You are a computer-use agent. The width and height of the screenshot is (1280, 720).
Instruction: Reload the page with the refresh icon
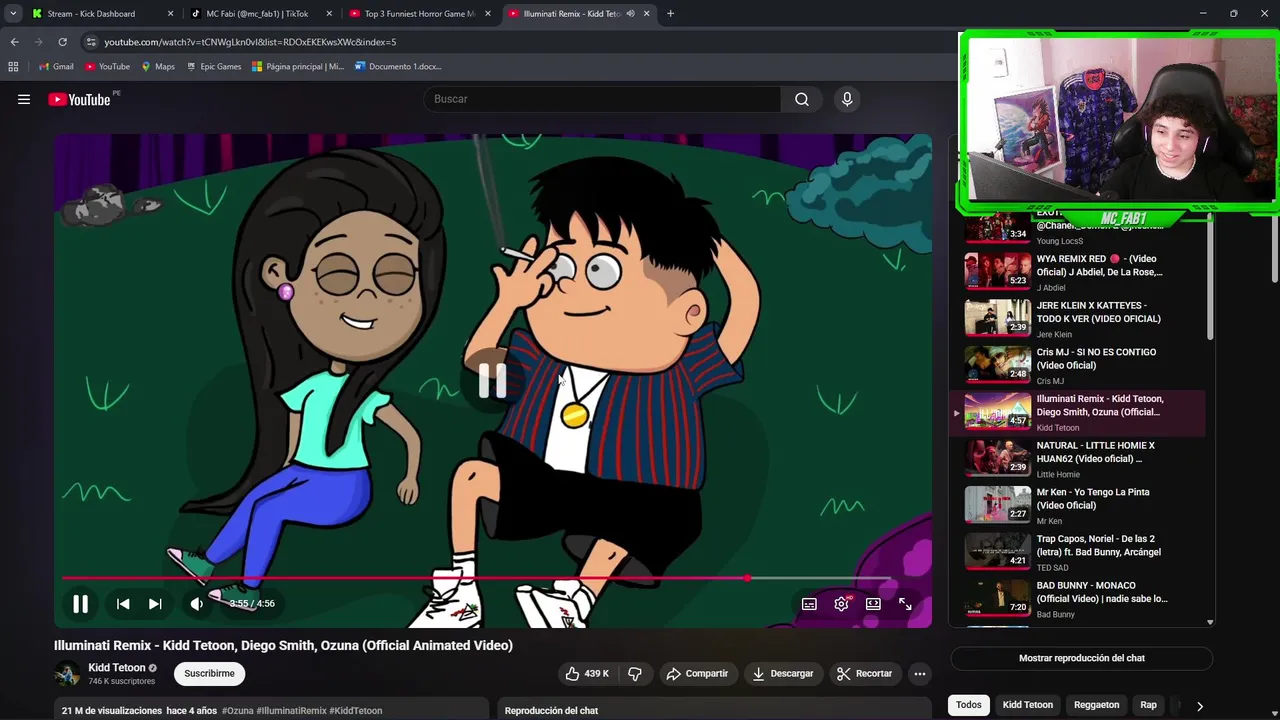coord(62,42)
